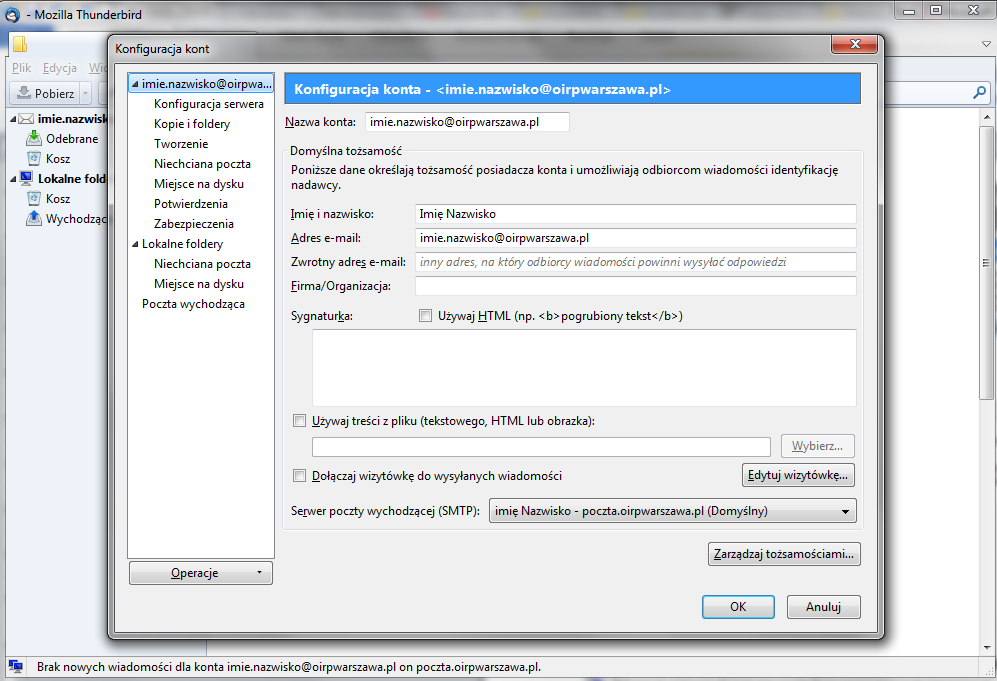Image resolution: width=997 pixels, height=681 pixels.
Task: Open the Pobierz button dropdown arrow
Action: [x=85, y=93]
